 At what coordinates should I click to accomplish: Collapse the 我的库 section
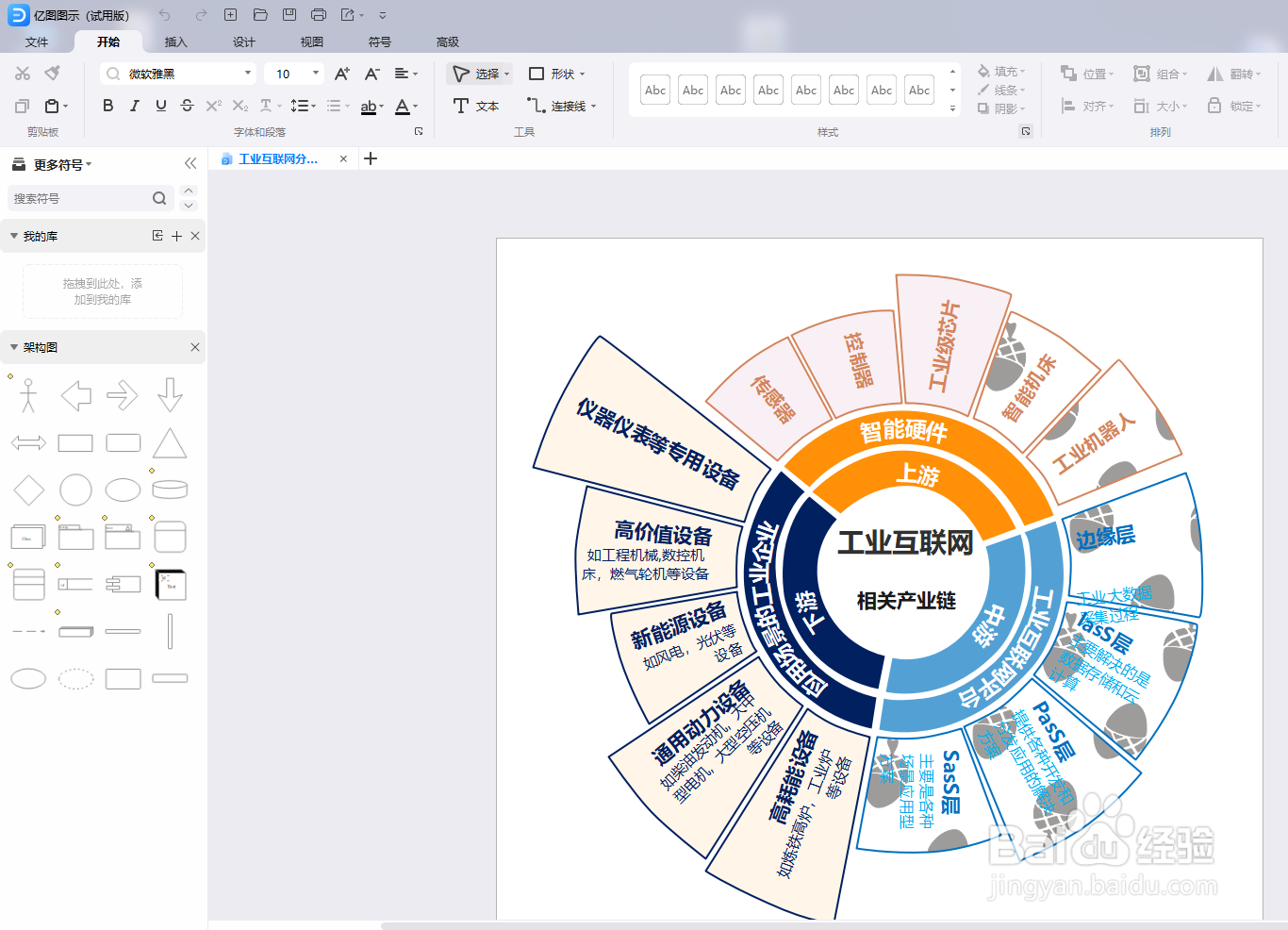tap(14, 236)
